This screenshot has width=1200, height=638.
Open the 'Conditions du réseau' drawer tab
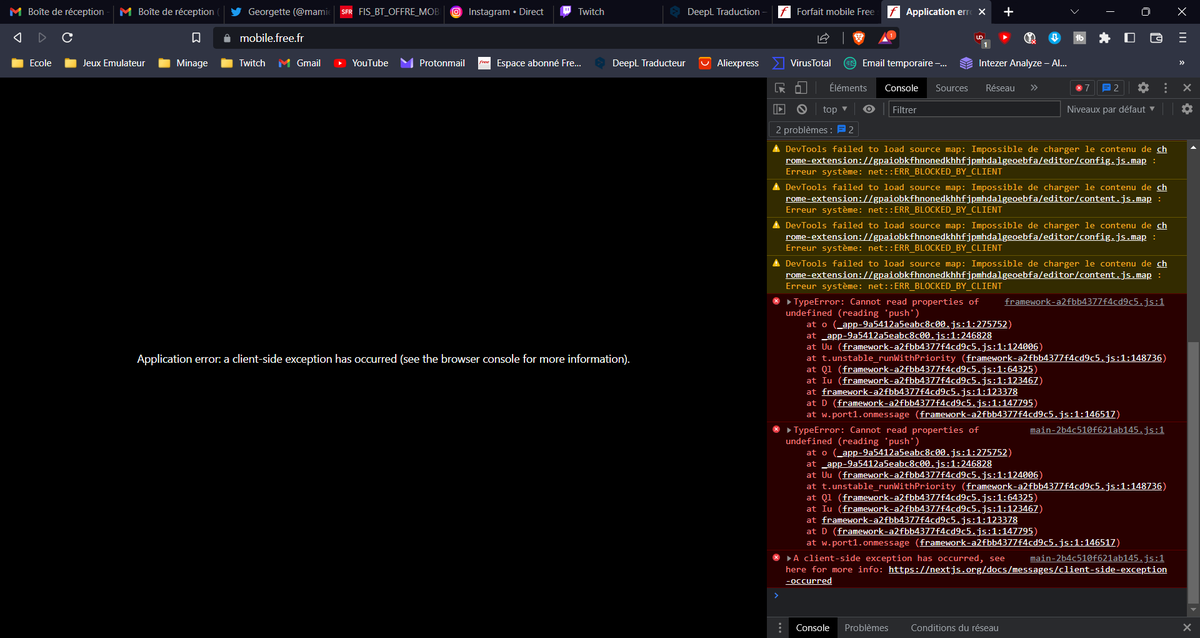pyautogui.click(x=954, y=628)
